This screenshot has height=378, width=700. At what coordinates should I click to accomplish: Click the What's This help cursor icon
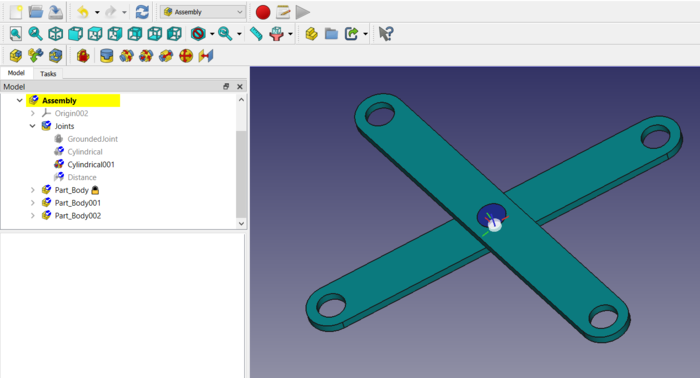pos(386,34)
